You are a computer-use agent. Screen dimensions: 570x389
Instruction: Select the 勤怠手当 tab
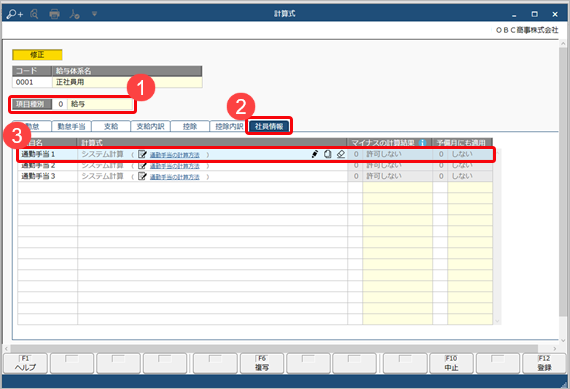coord(71,126)
